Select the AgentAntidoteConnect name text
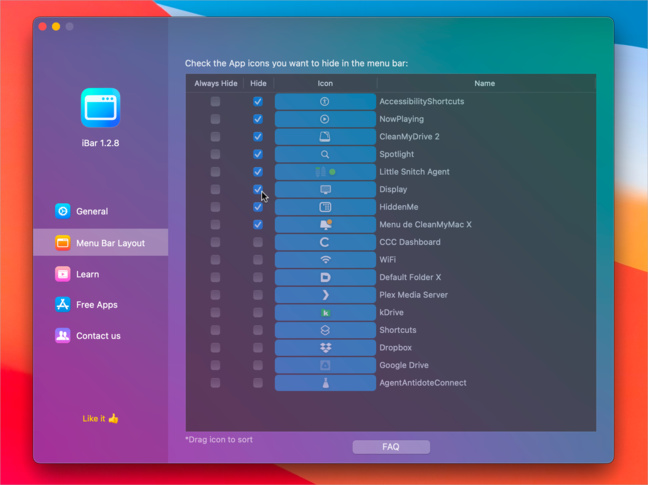The height and width of the screenshot is (485, 648). 423,383
